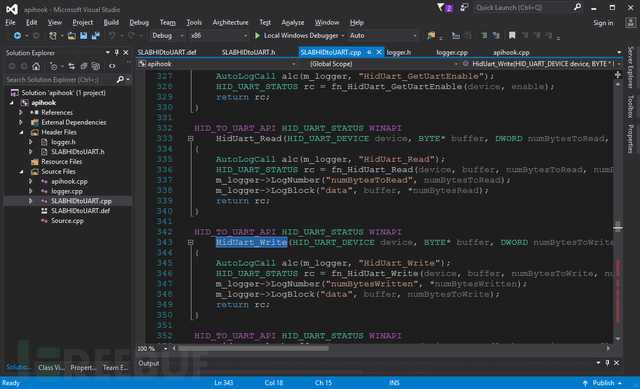Click the Open File toolbar icon
Screen dimensions: 640x389
[x=71, y=36]
